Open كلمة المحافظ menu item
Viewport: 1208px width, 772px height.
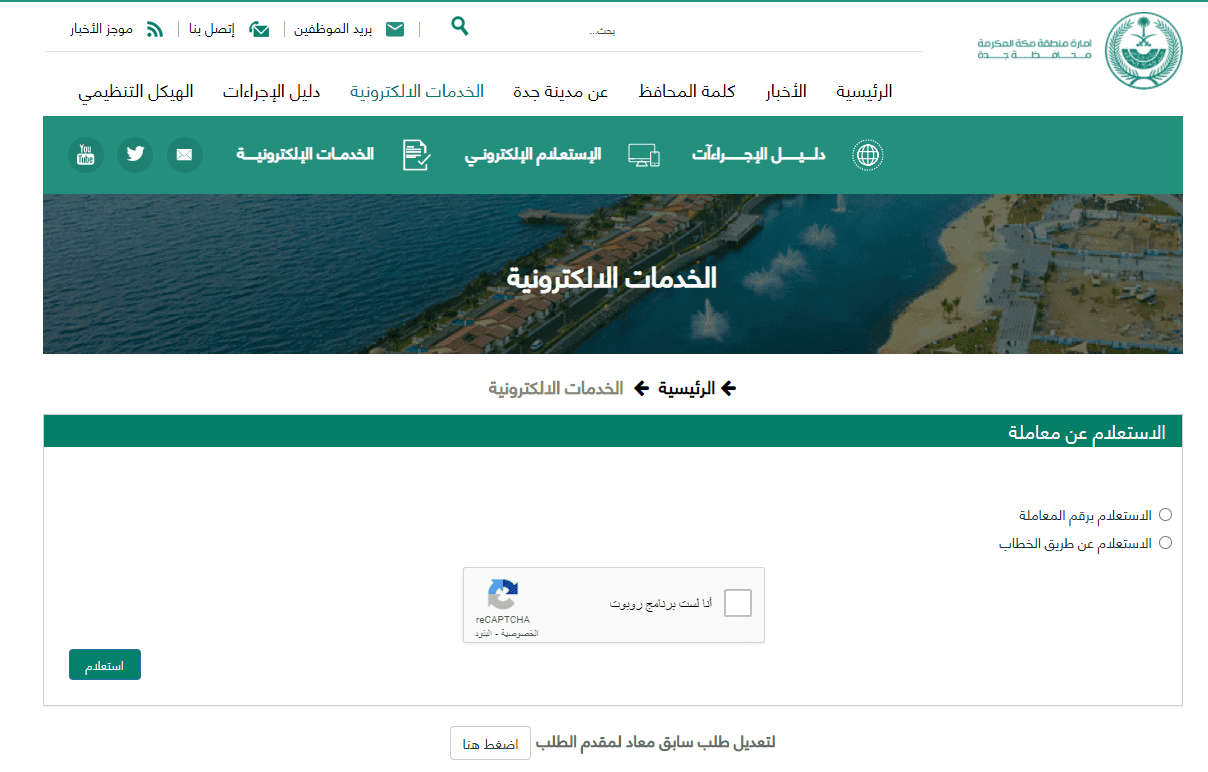click(x=686, y=92)
